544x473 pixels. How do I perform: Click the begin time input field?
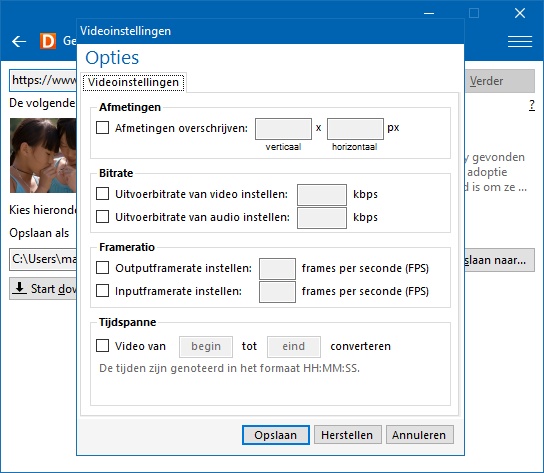[x=206, y=346]
